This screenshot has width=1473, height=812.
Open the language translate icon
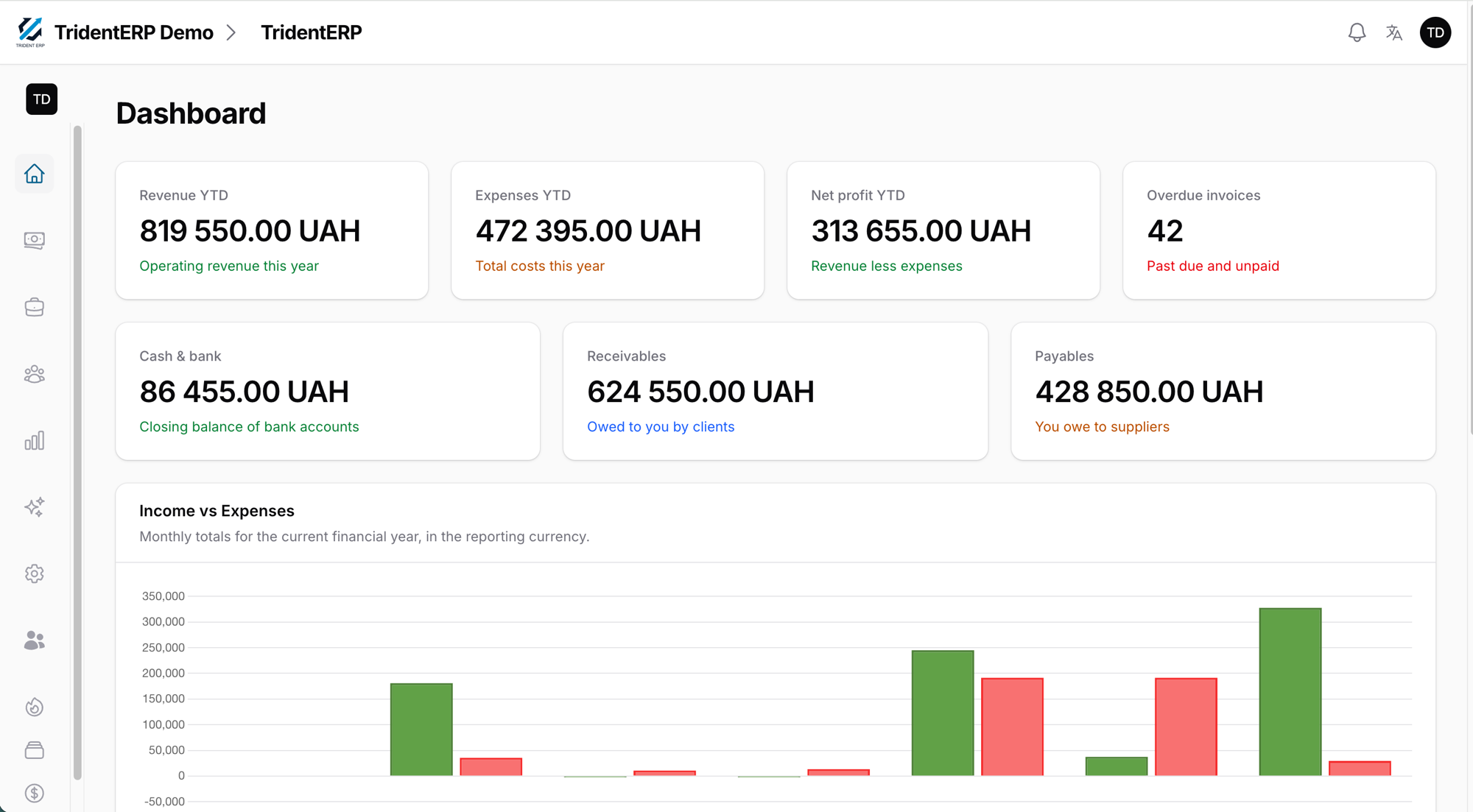1393,32
